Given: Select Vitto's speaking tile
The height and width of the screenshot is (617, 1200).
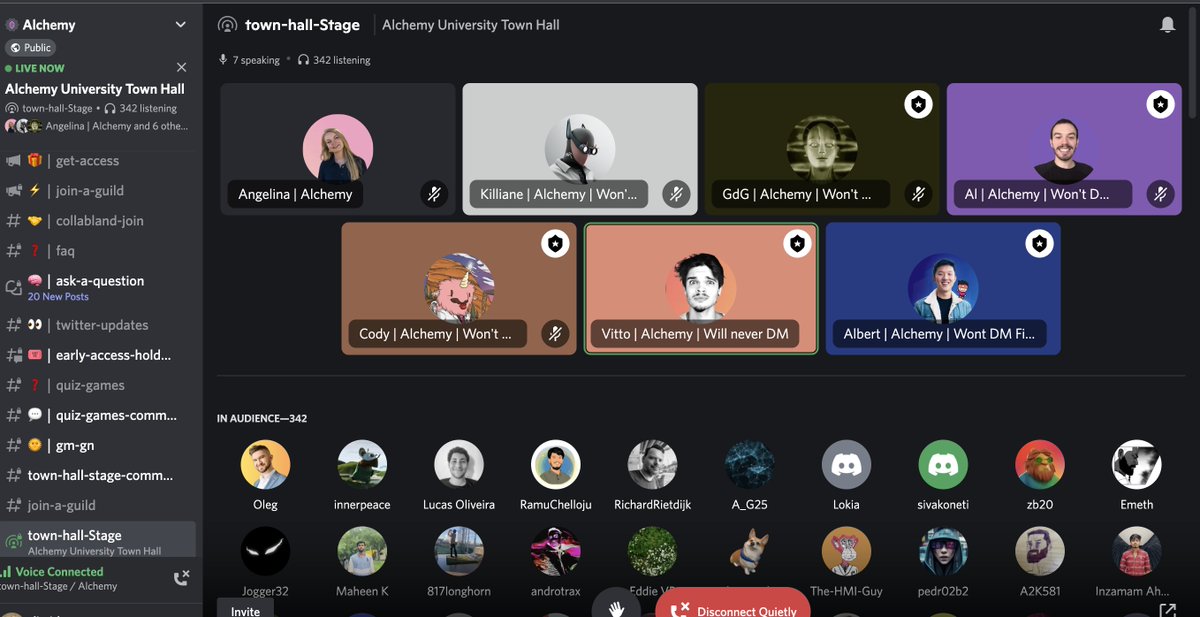Looking at the screenshot, I should point(701,288).
